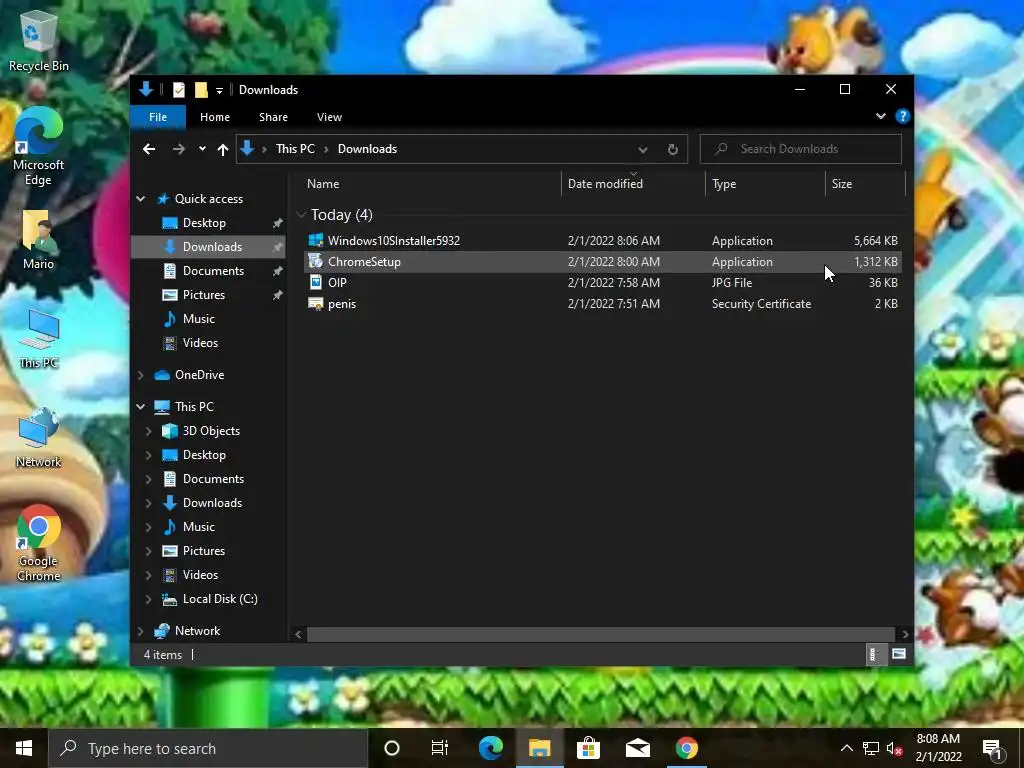Open the Mario user folder icon
This screenshot has height=768, width=1024.
tap(38, 240)
